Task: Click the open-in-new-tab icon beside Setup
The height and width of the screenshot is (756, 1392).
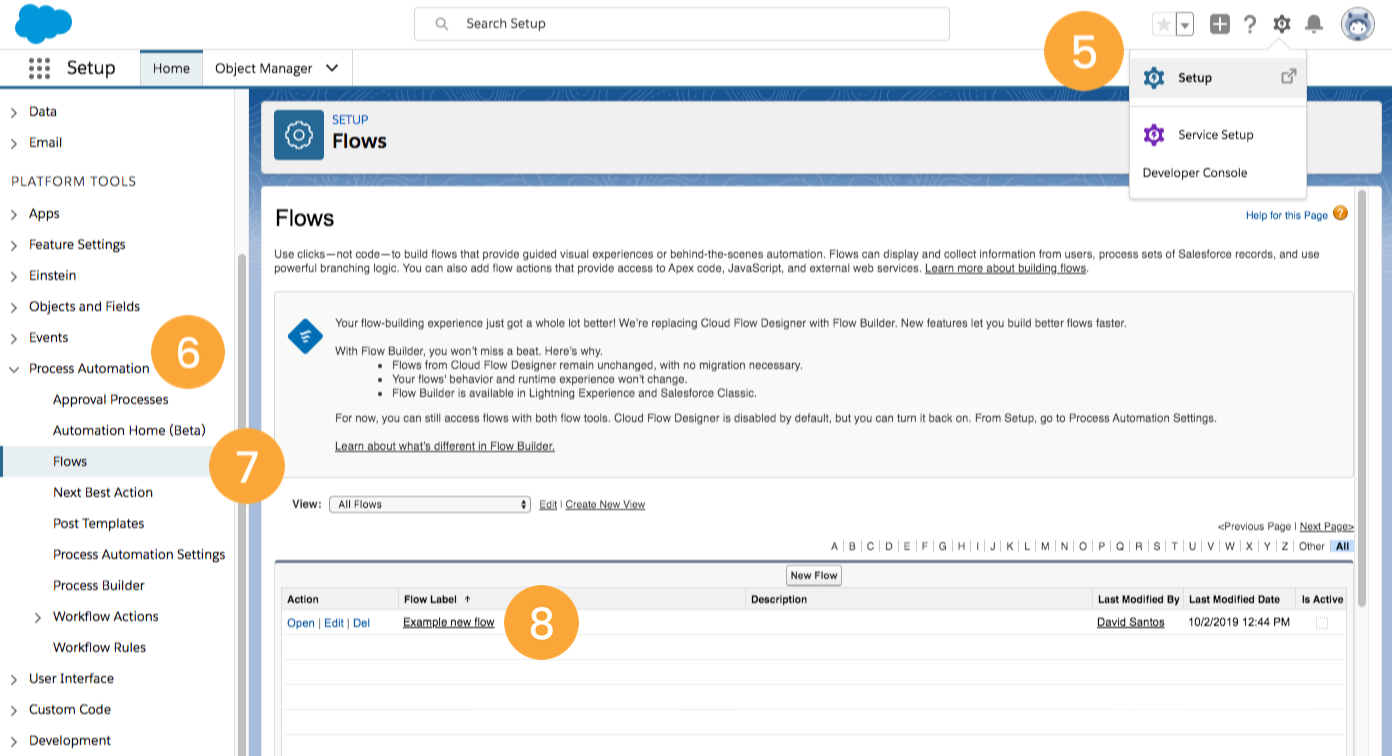Action: click(x=1289, y=76)
